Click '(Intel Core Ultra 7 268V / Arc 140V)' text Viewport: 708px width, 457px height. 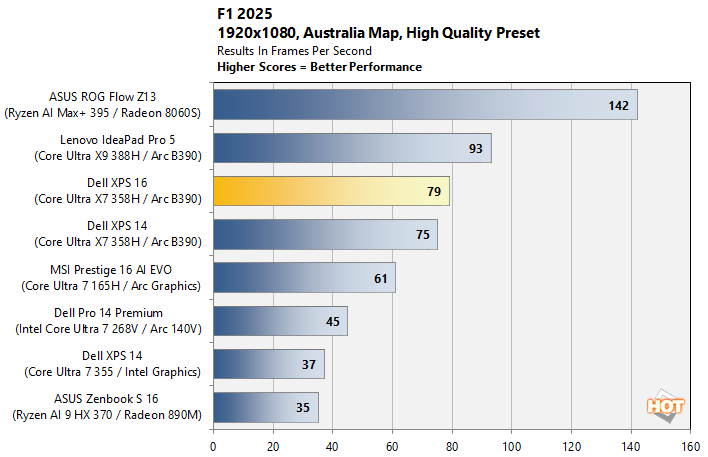point(108,329)
